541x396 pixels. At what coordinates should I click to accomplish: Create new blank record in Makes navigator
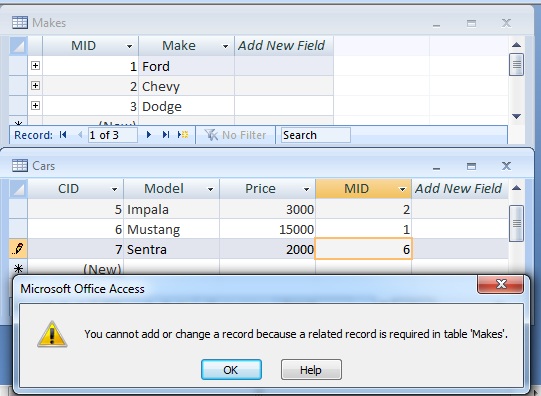point(183,135)
